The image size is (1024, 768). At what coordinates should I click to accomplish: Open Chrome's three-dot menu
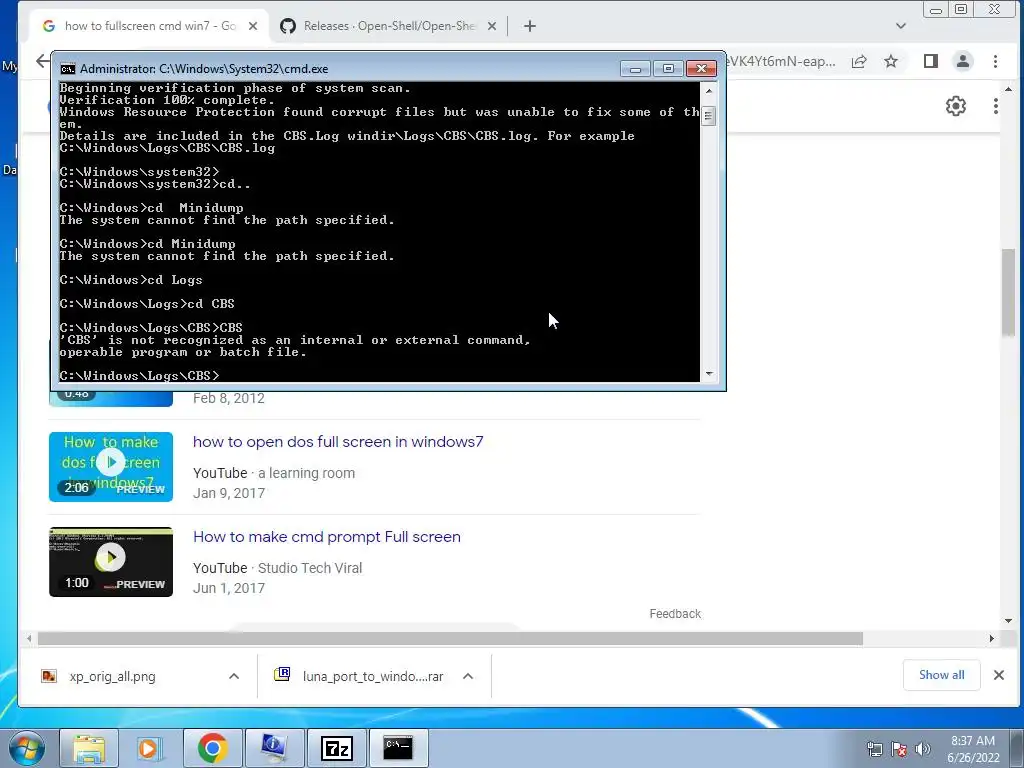(995, 61)
